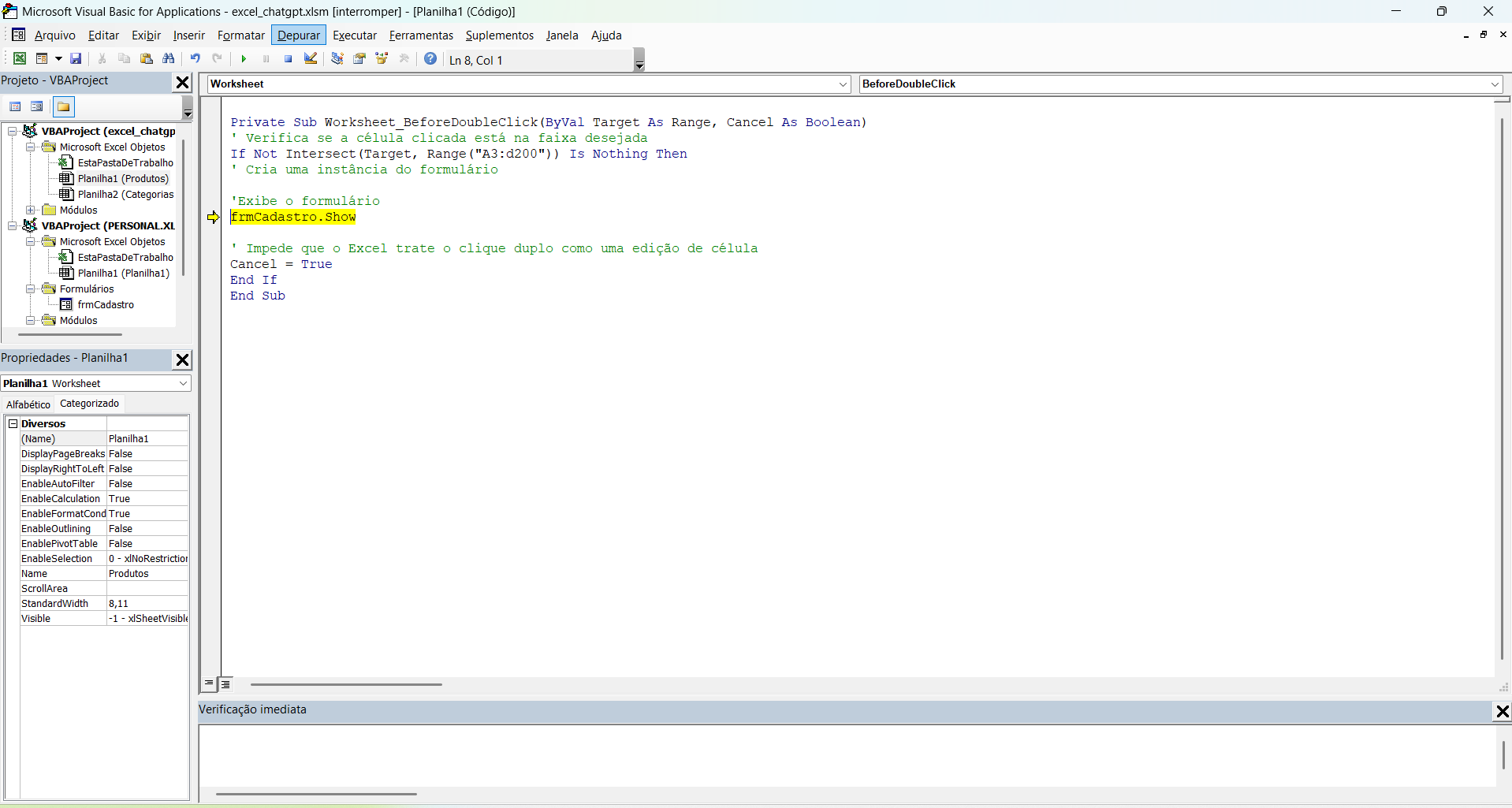Image resolution: width=1512 pixels, height=808 pixels.
Task: Open the Properties Window toolbar icon
Action: (x=359, y=58)
